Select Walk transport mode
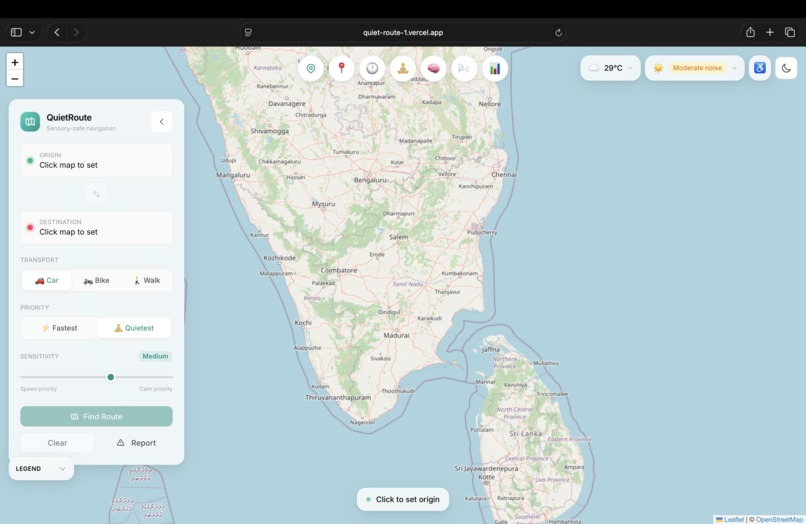This screenshot has width=806, height=524. (x=146, y=280)
